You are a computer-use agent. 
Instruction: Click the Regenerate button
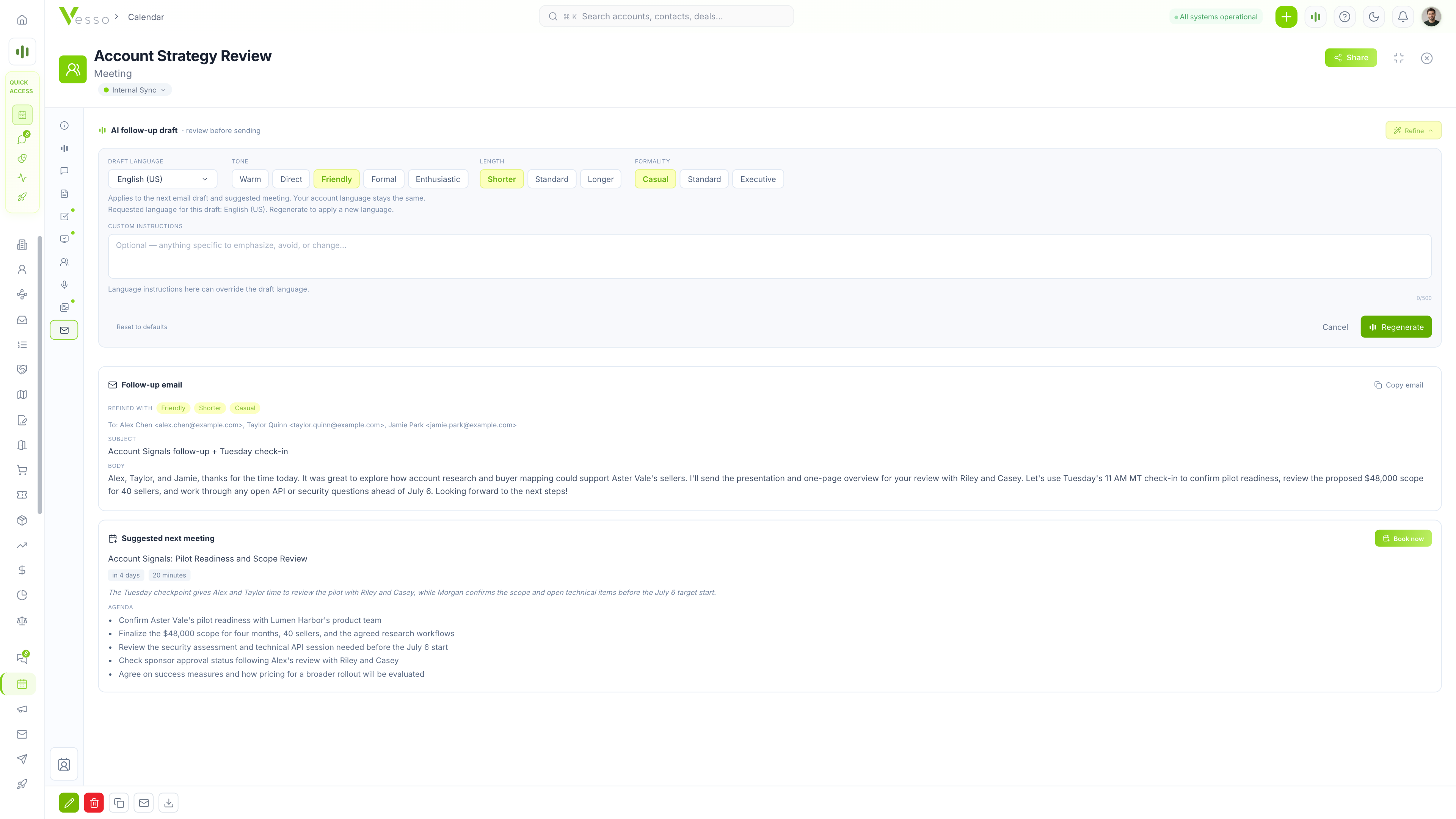point(1395,327)
